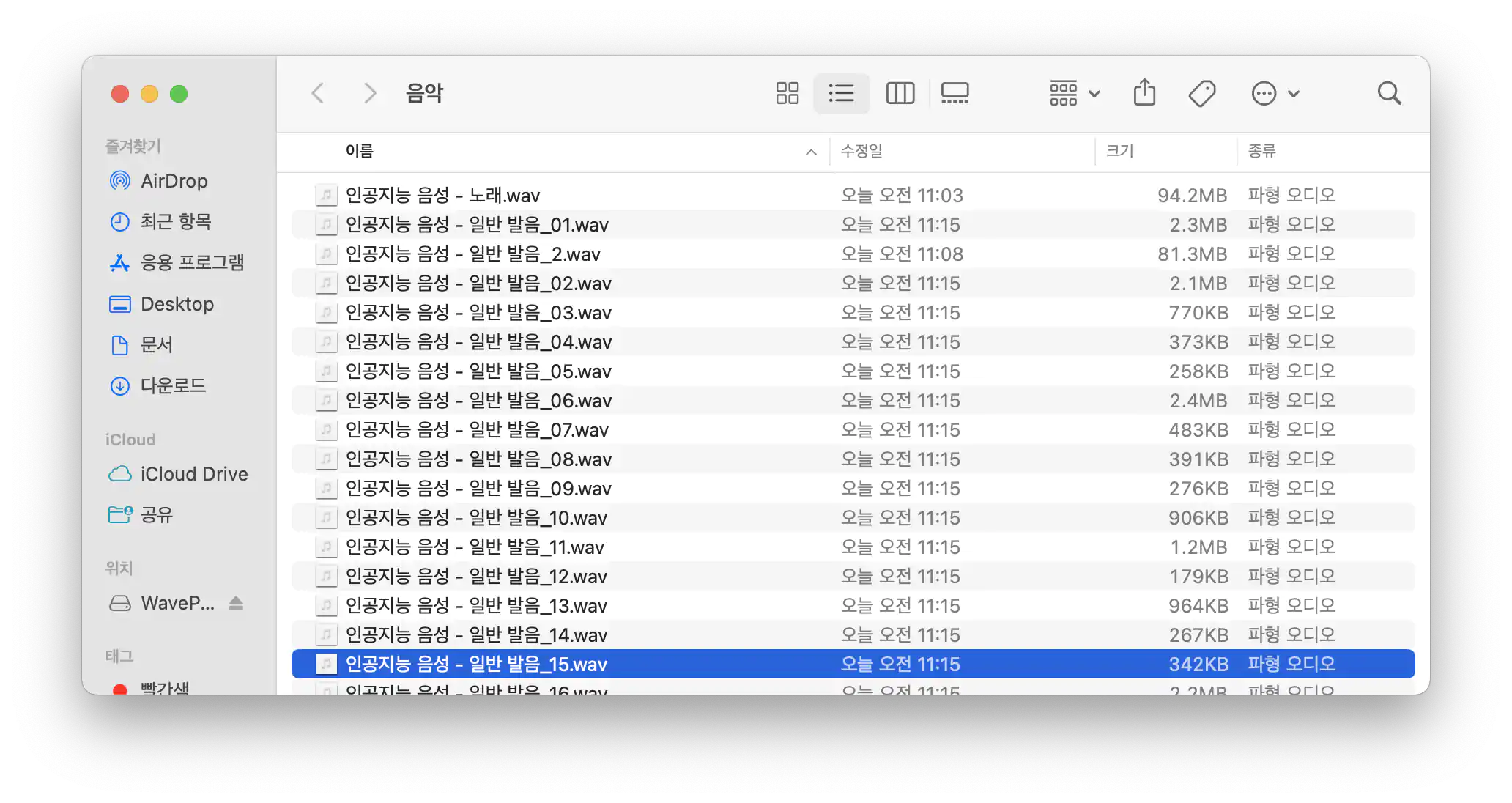
Task: Select 인공지능 음성 - 일반 발음_07.wav
Action: tap(478, 429)
